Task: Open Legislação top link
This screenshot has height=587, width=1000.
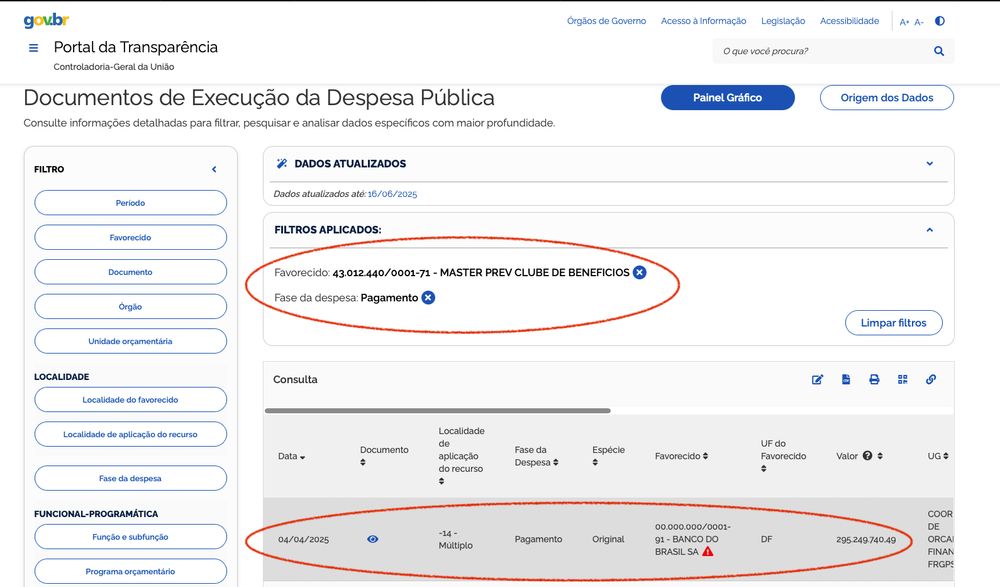Action: coord(783,21)
